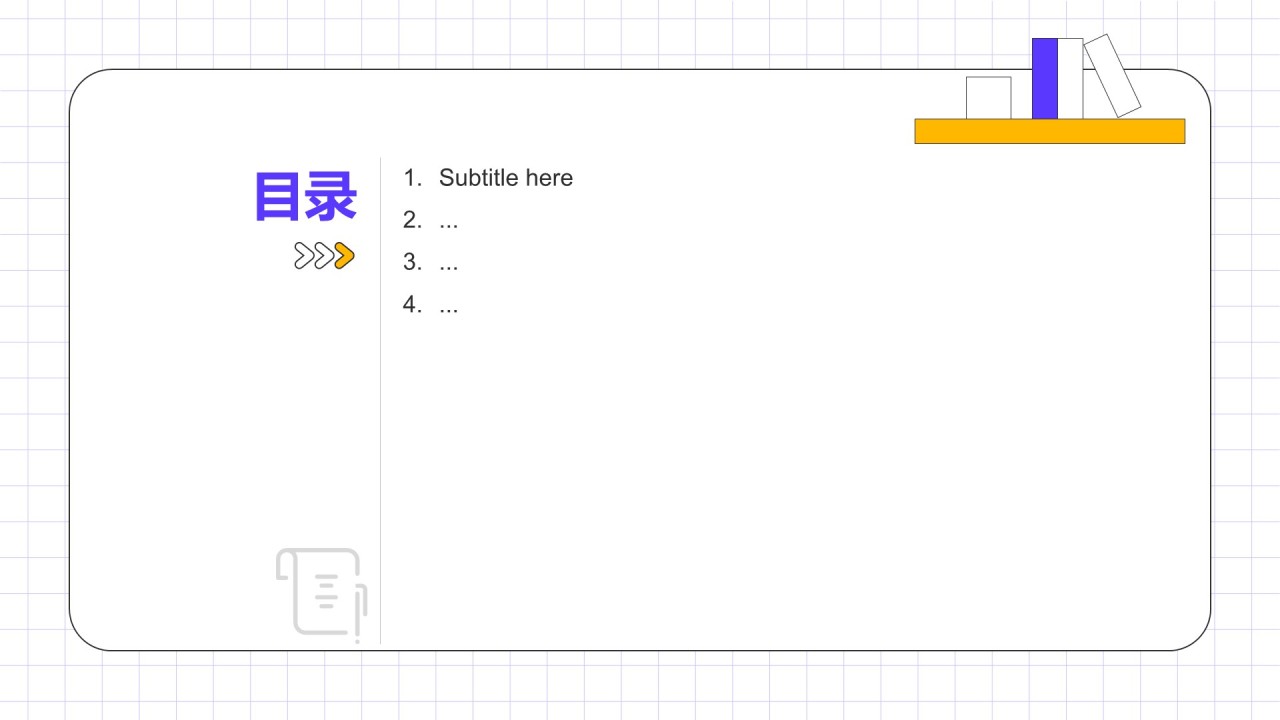The width and height of the screenshot is (1280, 720).
Task: Click the yellow chevron arrow under 目录
Action: click(344, 256)
